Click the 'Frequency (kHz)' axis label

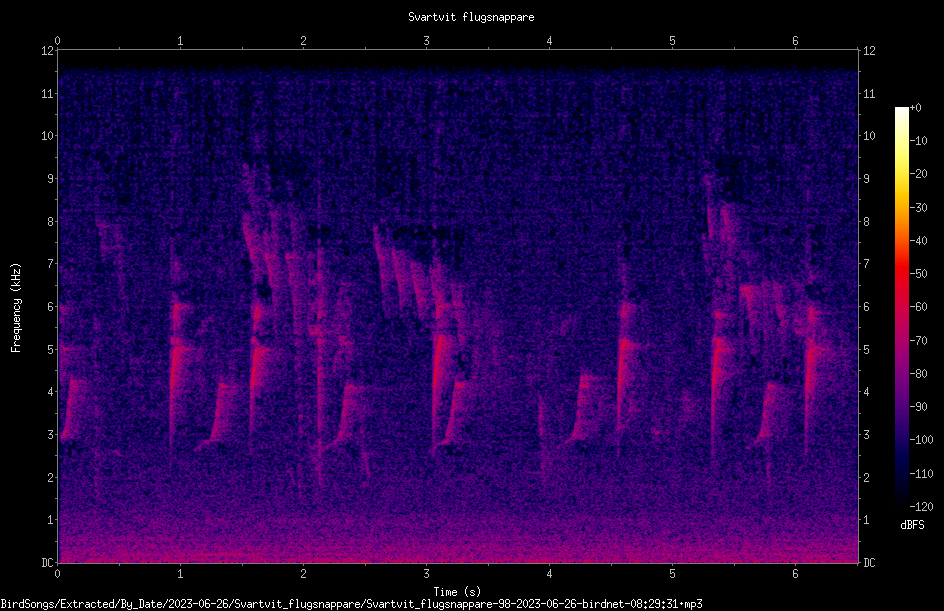click(16, 307)
